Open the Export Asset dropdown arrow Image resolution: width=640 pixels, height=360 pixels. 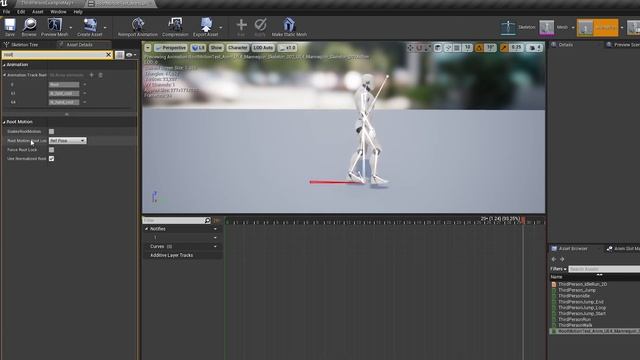click(221, 28)
